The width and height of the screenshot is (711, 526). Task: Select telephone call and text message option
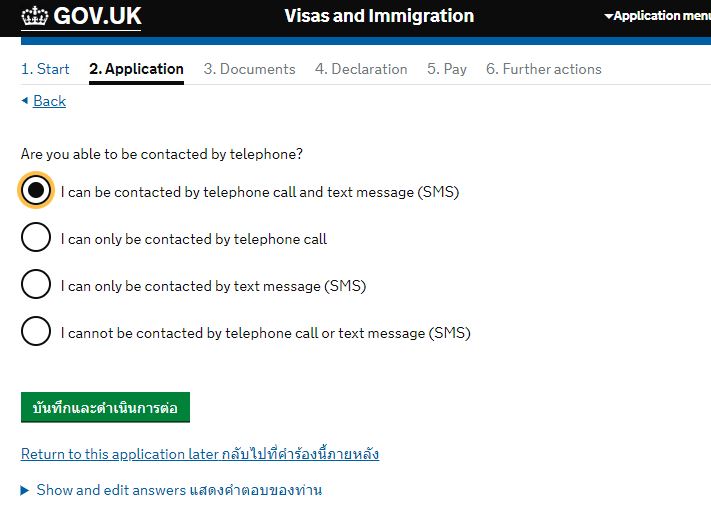[x=35, y=191]
